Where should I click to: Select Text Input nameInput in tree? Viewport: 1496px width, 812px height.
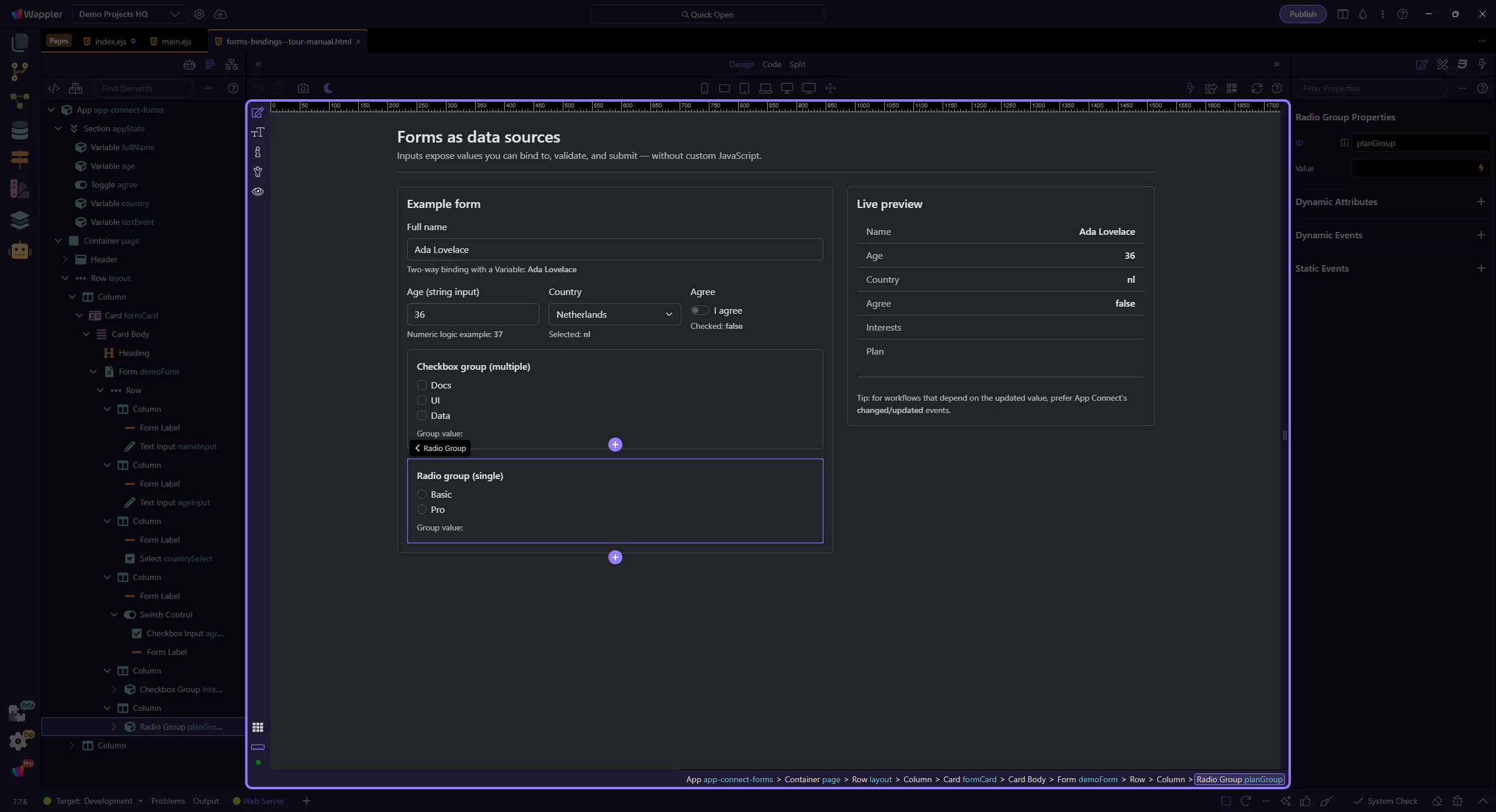[178, 446]
